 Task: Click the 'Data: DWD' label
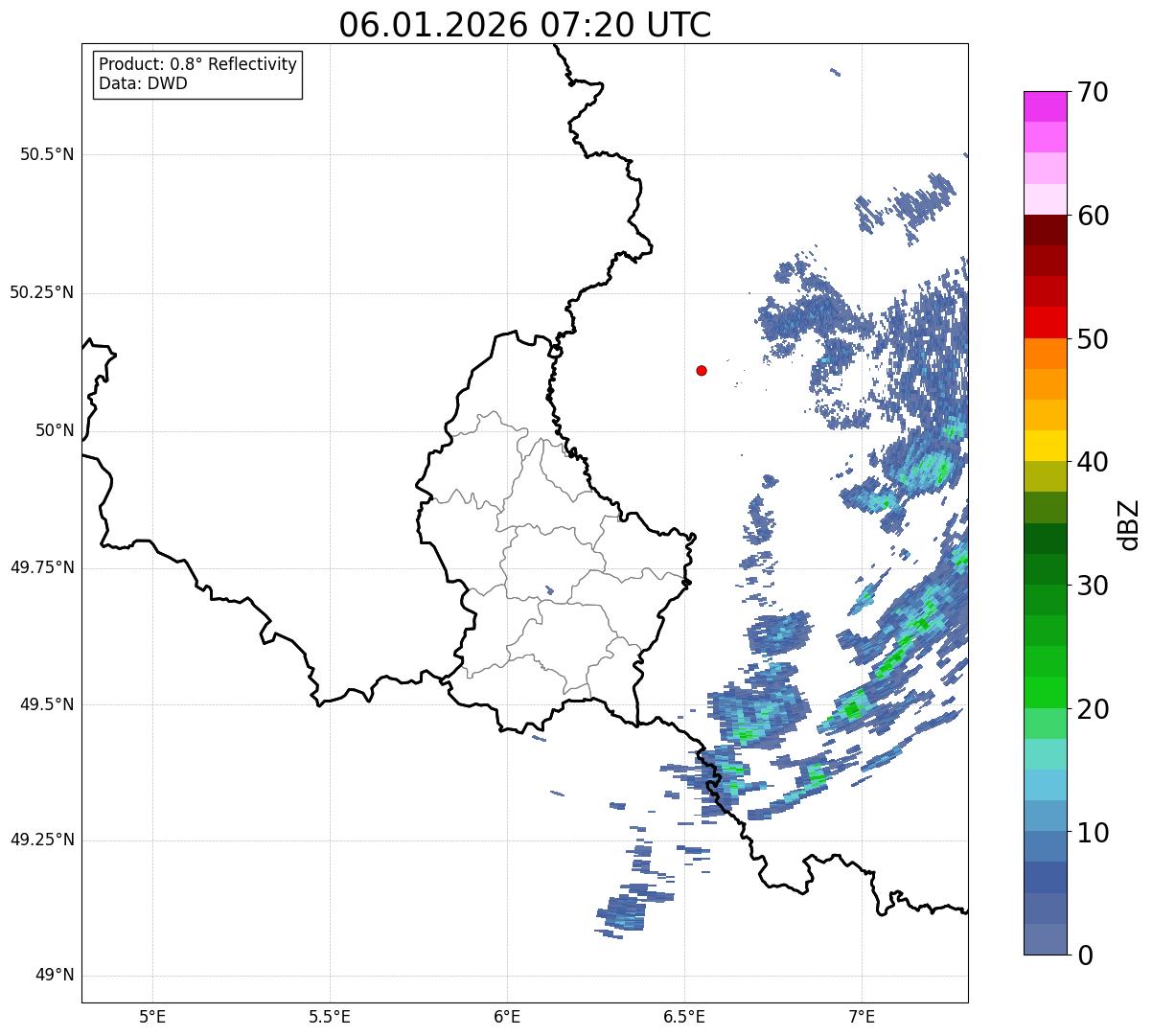(143, 83)
